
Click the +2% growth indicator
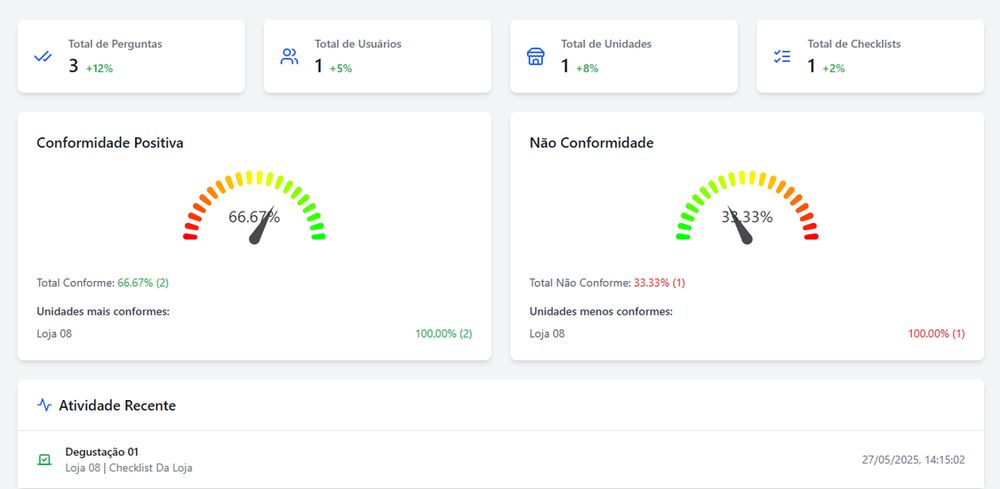pyautogui.click(x=834, y=68)
